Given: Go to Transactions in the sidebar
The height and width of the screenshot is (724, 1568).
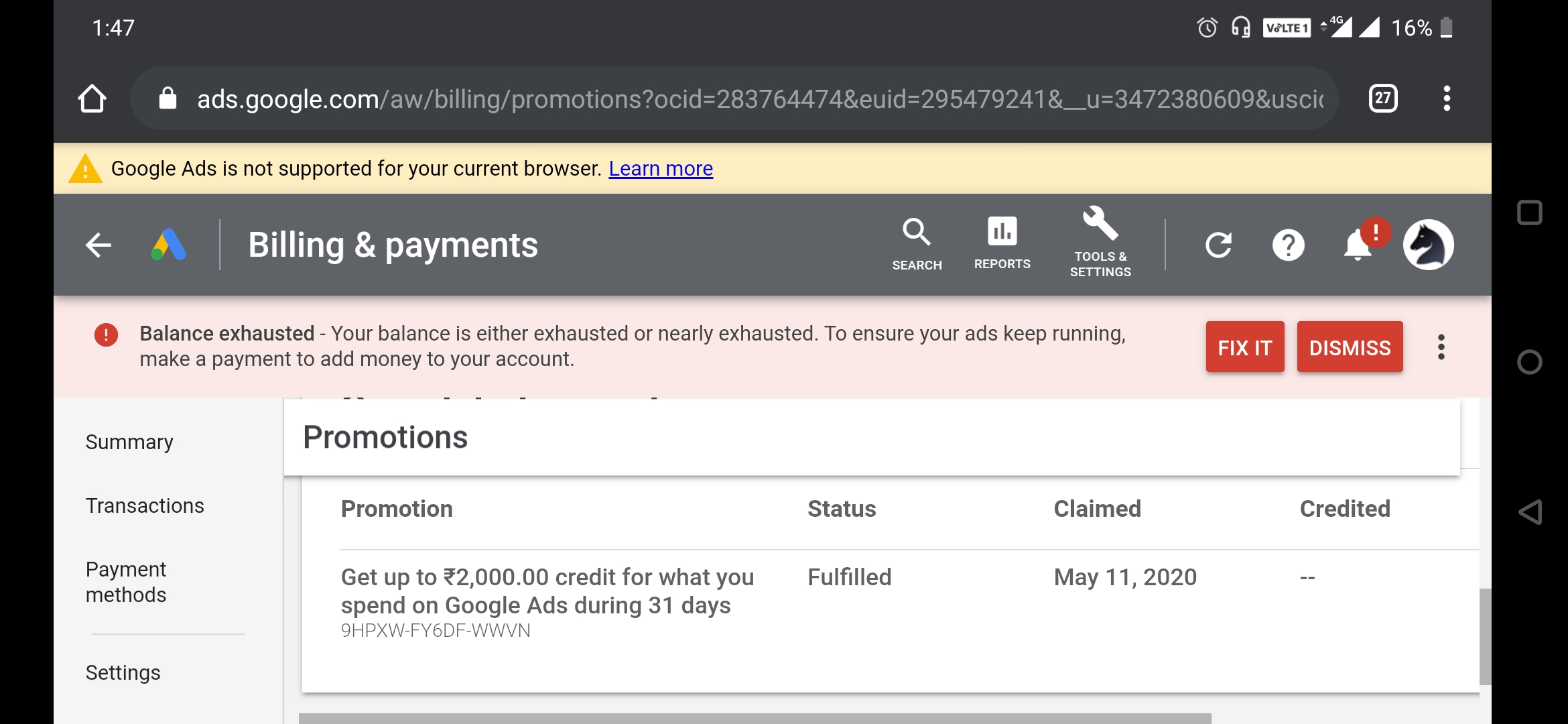Looking at the screenshot, I should coord(145,505).
